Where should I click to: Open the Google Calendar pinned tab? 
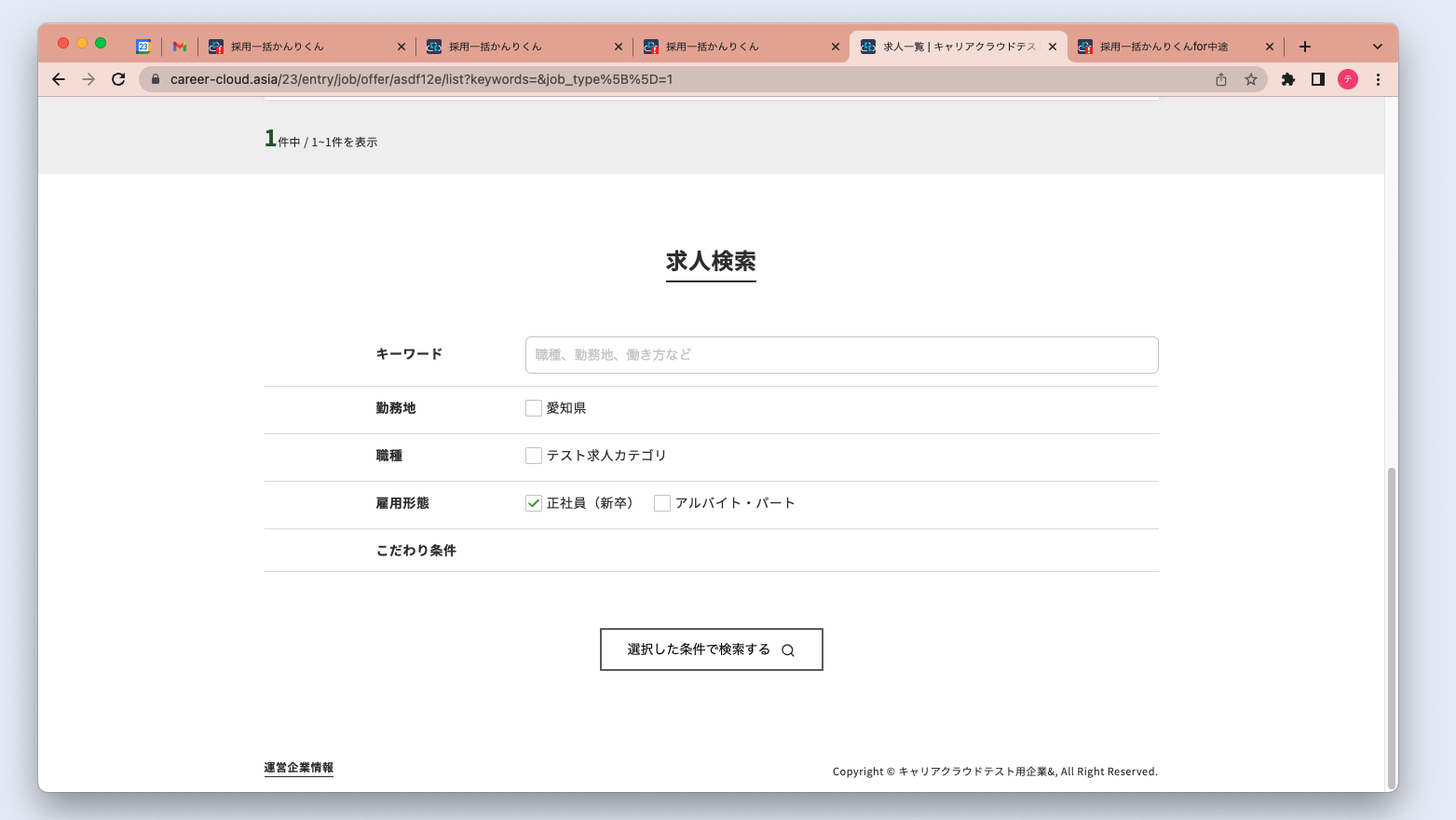coord(142,46)
